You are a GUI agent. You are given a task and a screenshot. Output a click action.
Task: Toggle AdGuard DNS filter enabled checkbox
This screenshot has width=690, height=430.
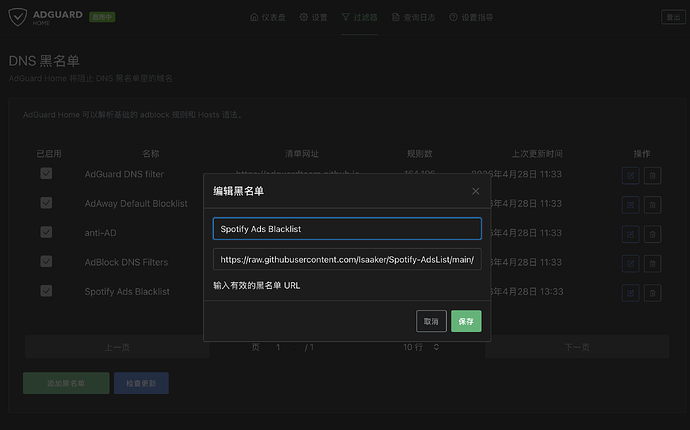46,173
